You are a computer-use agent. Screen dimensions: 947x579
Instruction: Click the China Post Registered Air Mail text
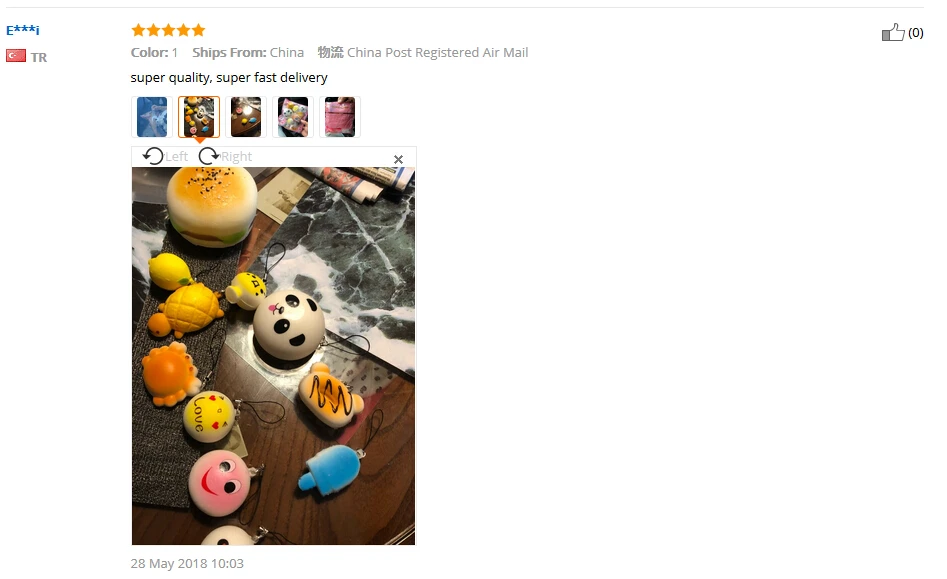pos(437,53)
